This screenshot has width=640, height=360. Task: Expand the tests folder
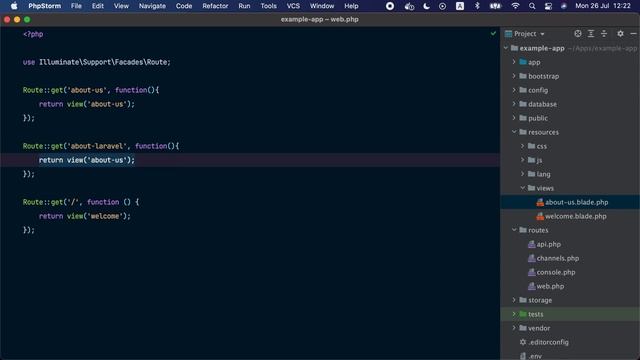pyautogui.click(x=514, y=313)
